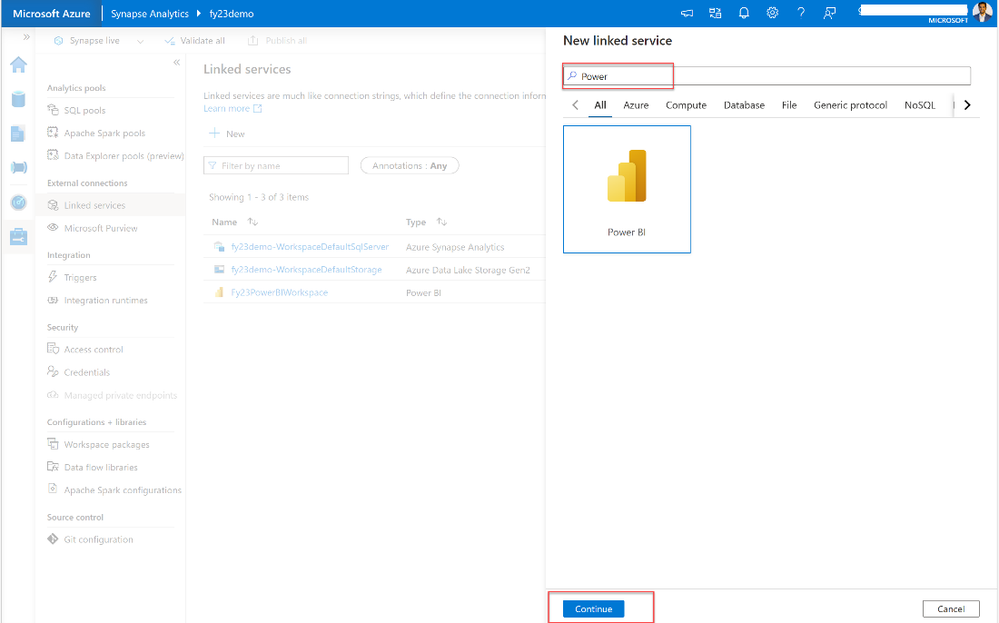Open Data flow libraries
Screen dimensions: 999x623
click(101, 467)
